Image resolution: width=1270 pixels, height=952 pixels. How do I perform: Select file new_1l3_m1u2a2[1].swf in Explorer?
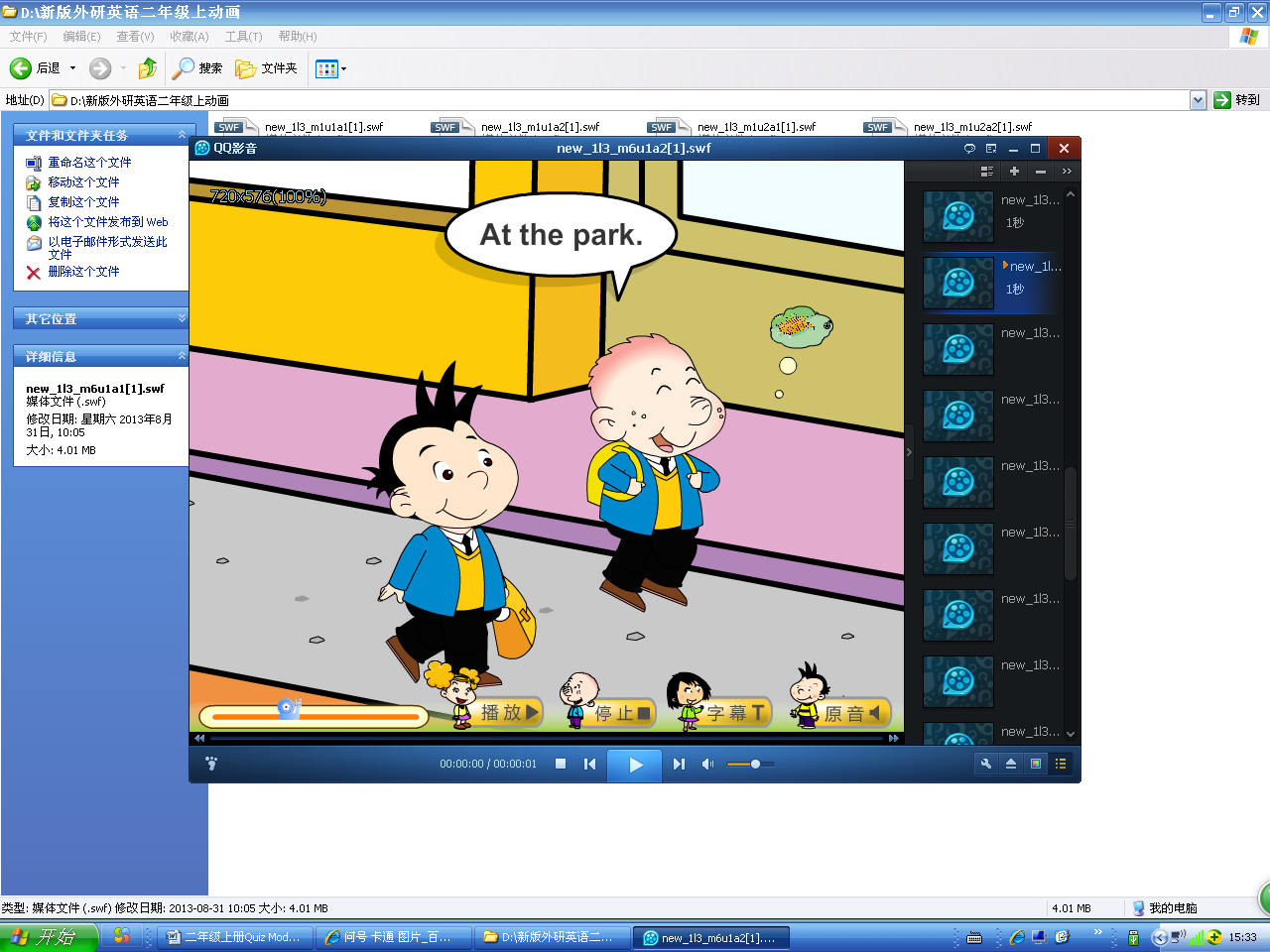click(972, 127)
